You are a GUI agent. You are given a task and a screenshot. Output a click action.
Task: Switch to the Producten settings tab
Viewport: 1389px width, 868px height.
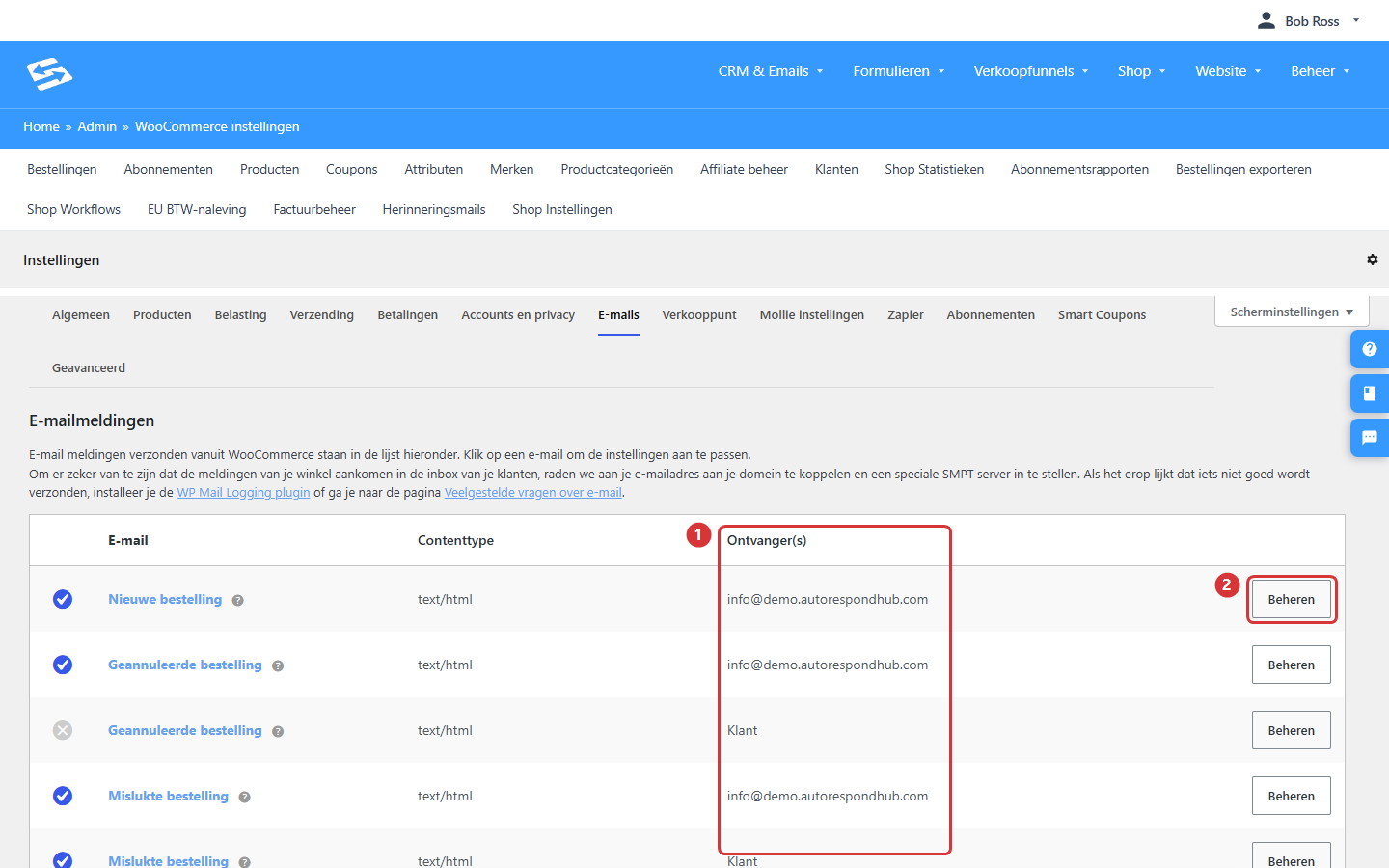[162, 315]
